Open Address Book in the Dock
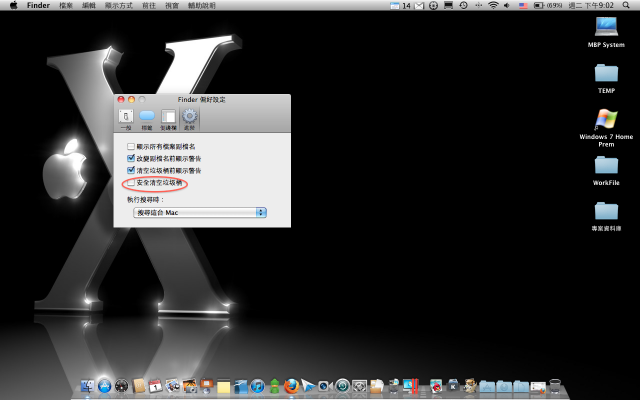The width and height of the screenshot is (640, 400). pos(139,386)
